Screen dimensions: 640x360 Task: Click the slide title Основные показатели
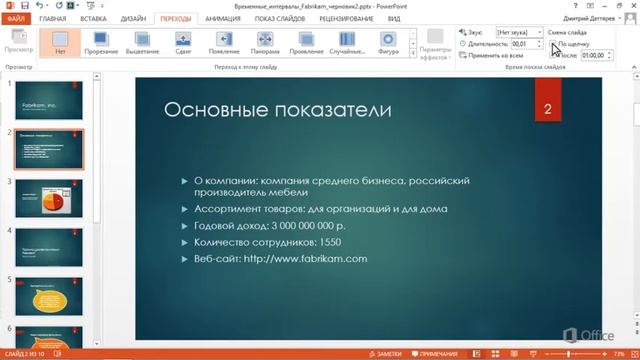pyautogui.click(x=278, y=109)
